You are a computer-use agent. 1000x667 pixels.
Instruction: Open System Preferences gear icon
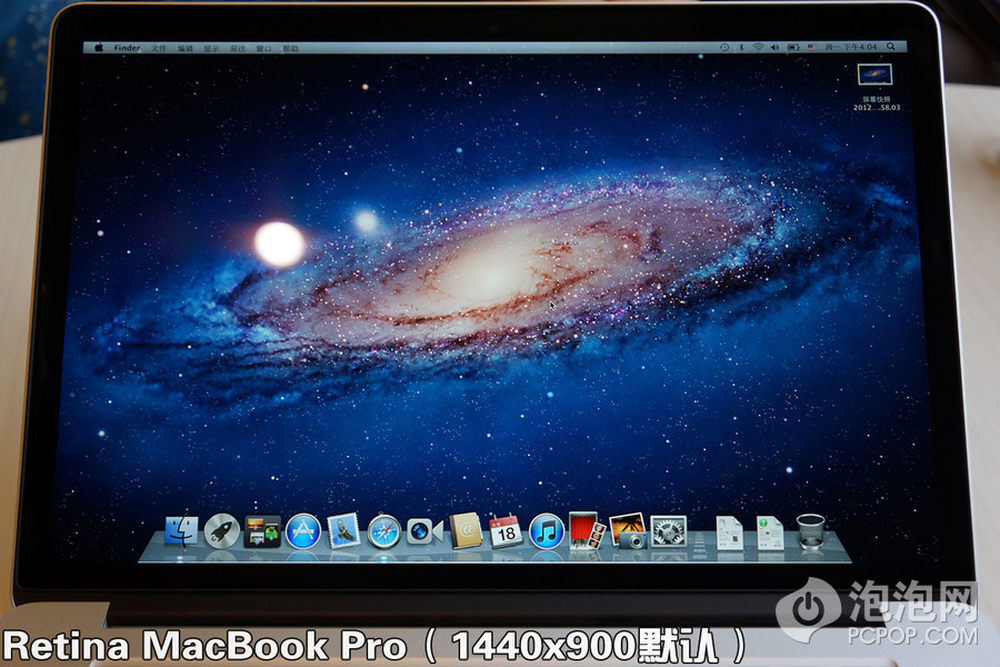[668, 532]
